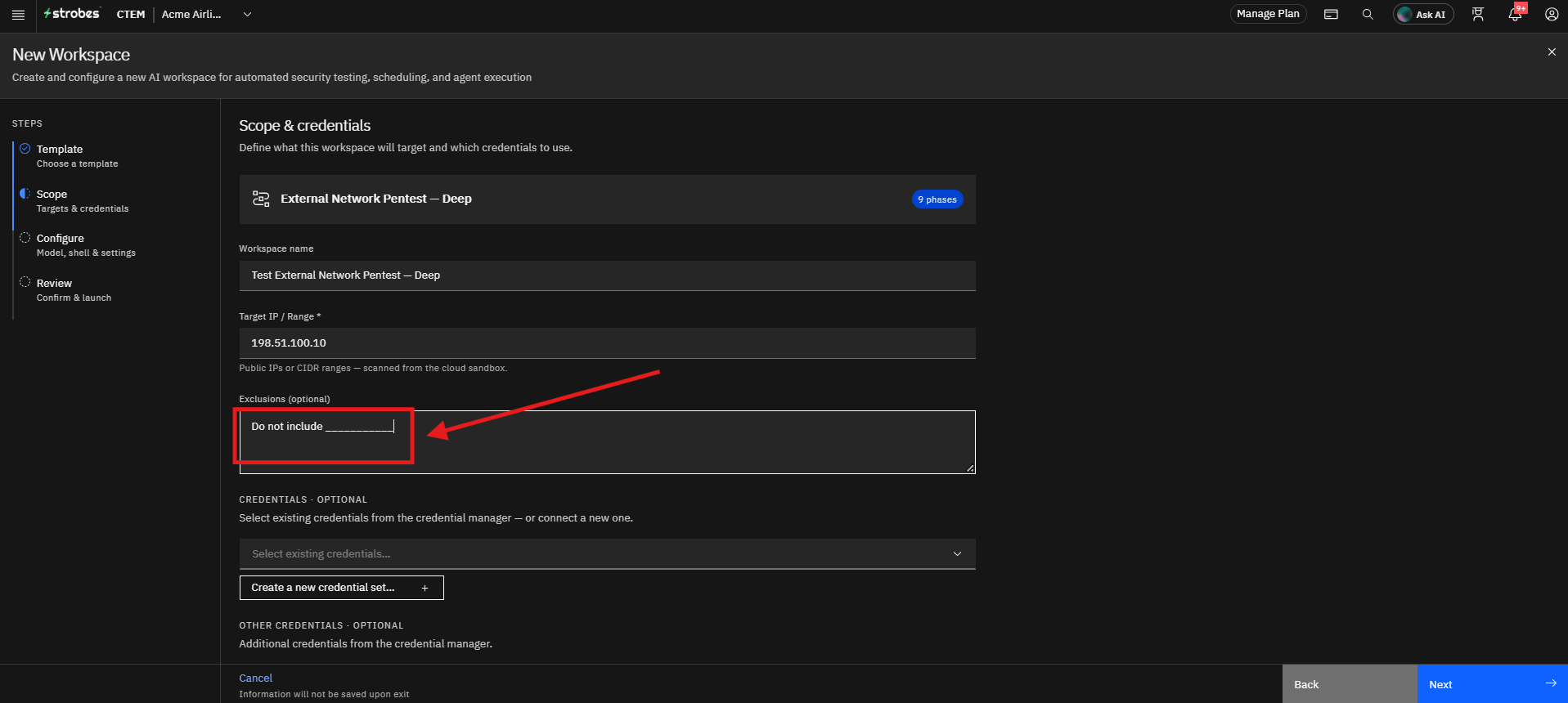The width and height of the screenshot is (1568, 703).
Task: Click the icon between Ask AI and bell
Action: pyautogui.click(x=1478, y=15)
